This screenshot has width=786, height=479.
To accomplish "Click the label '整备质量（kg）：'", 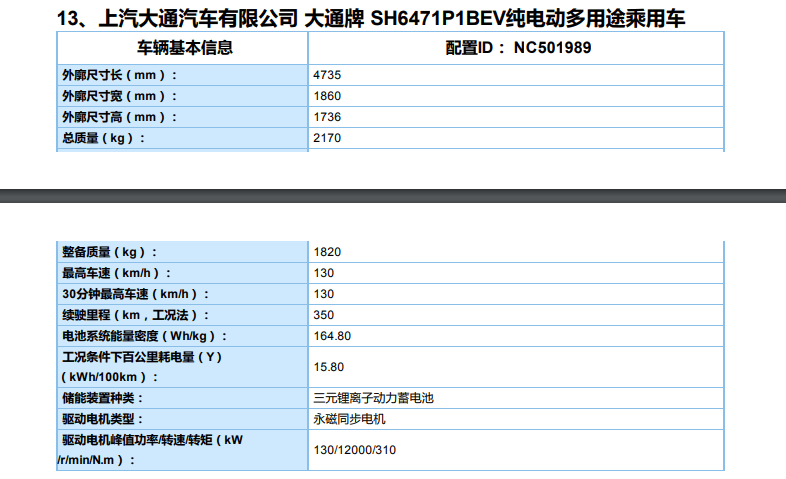I will tap(110, 252).
